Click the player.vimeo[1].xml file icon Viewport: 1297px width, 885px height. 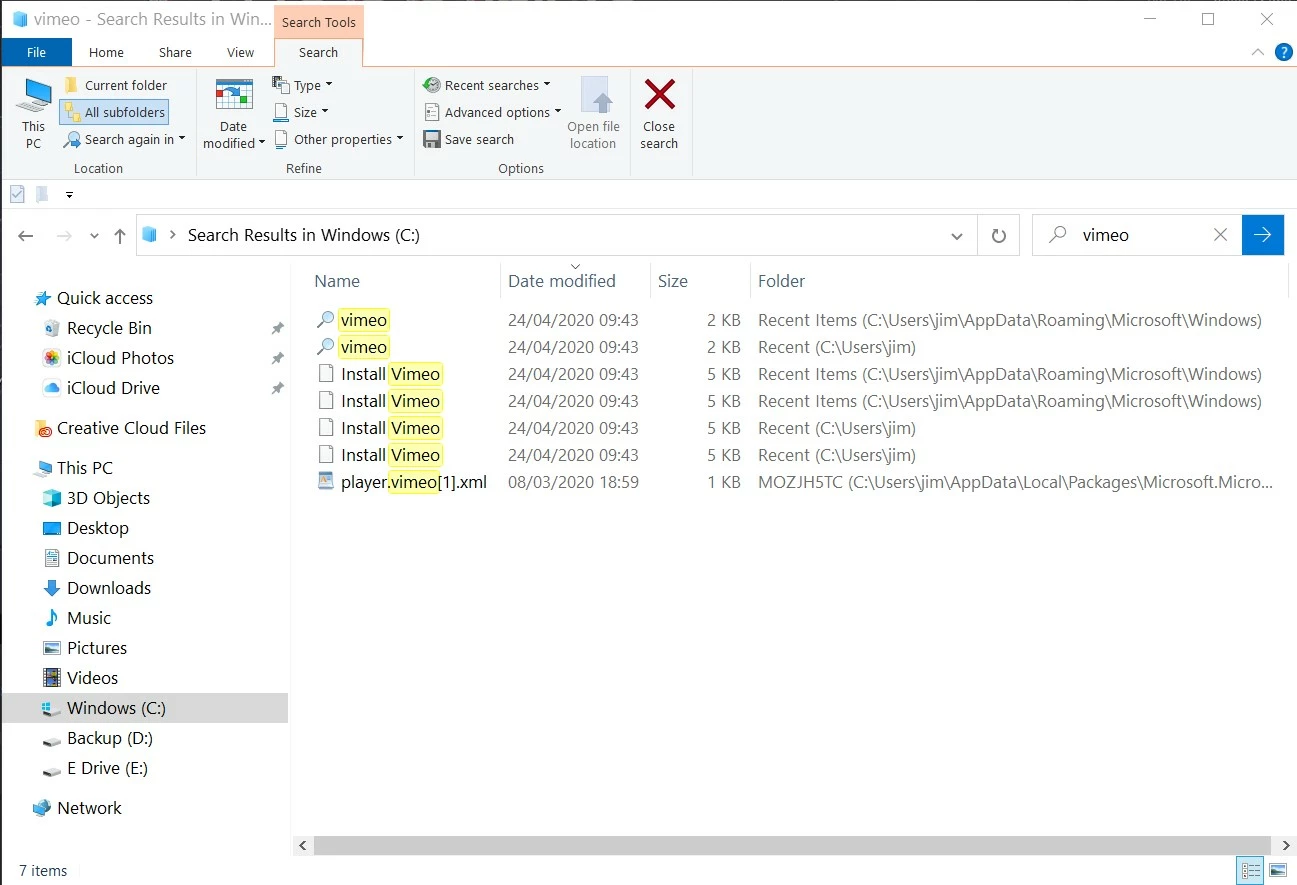click(325, 482)
